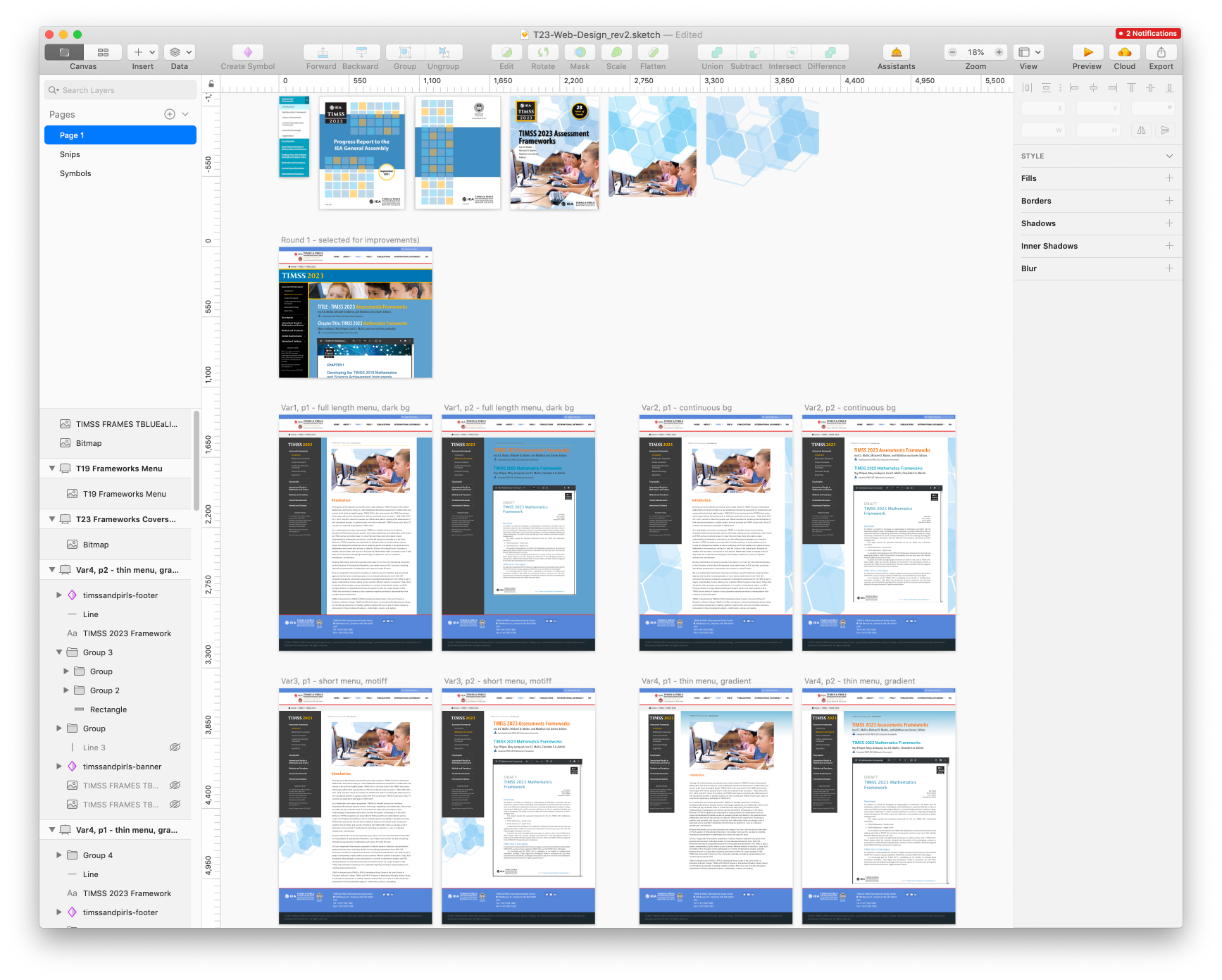Toggle the canvas ruler lock icon

tap(211, 84)
